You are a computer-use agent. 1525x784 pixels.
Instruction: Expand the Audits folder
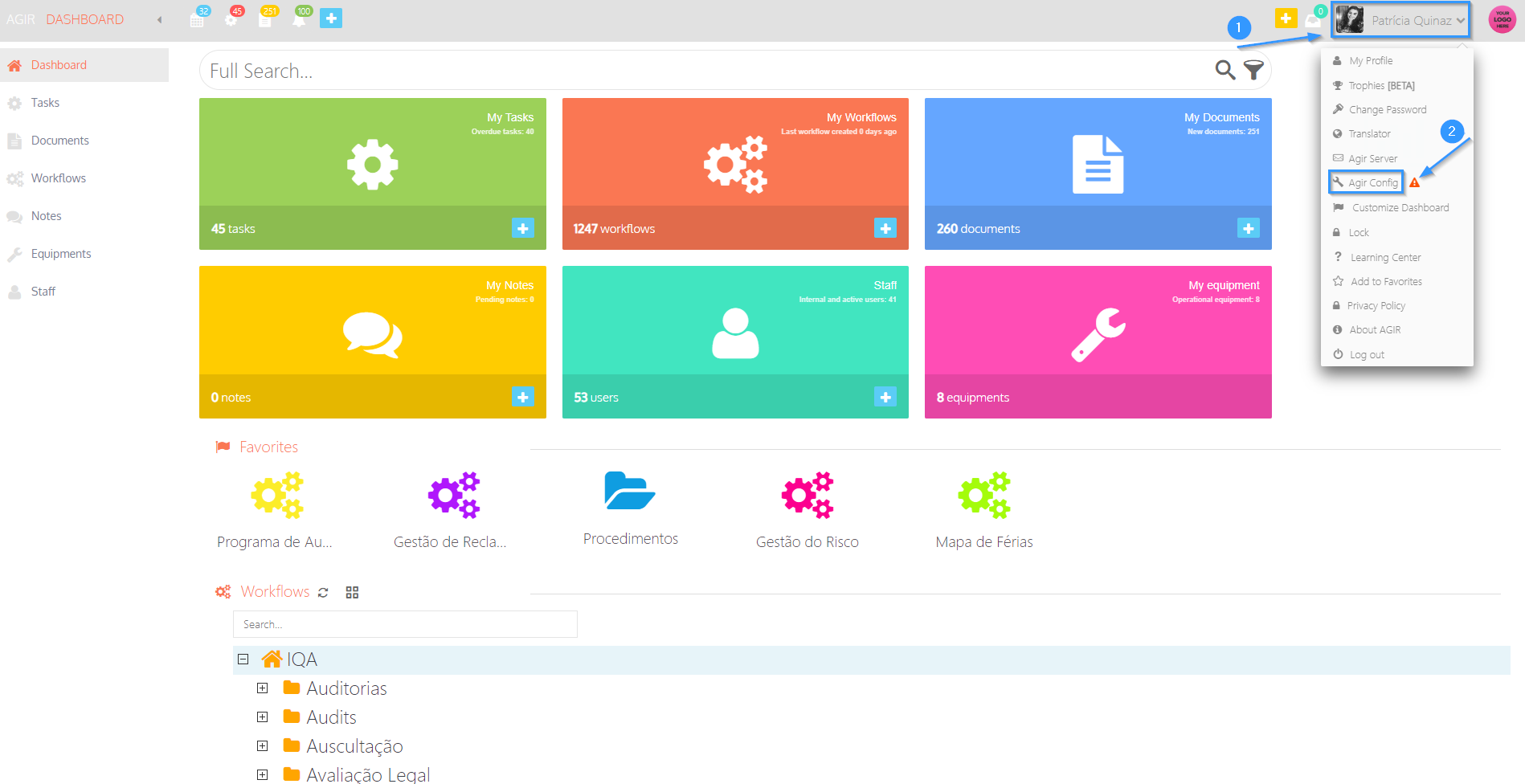coord(262,717)
